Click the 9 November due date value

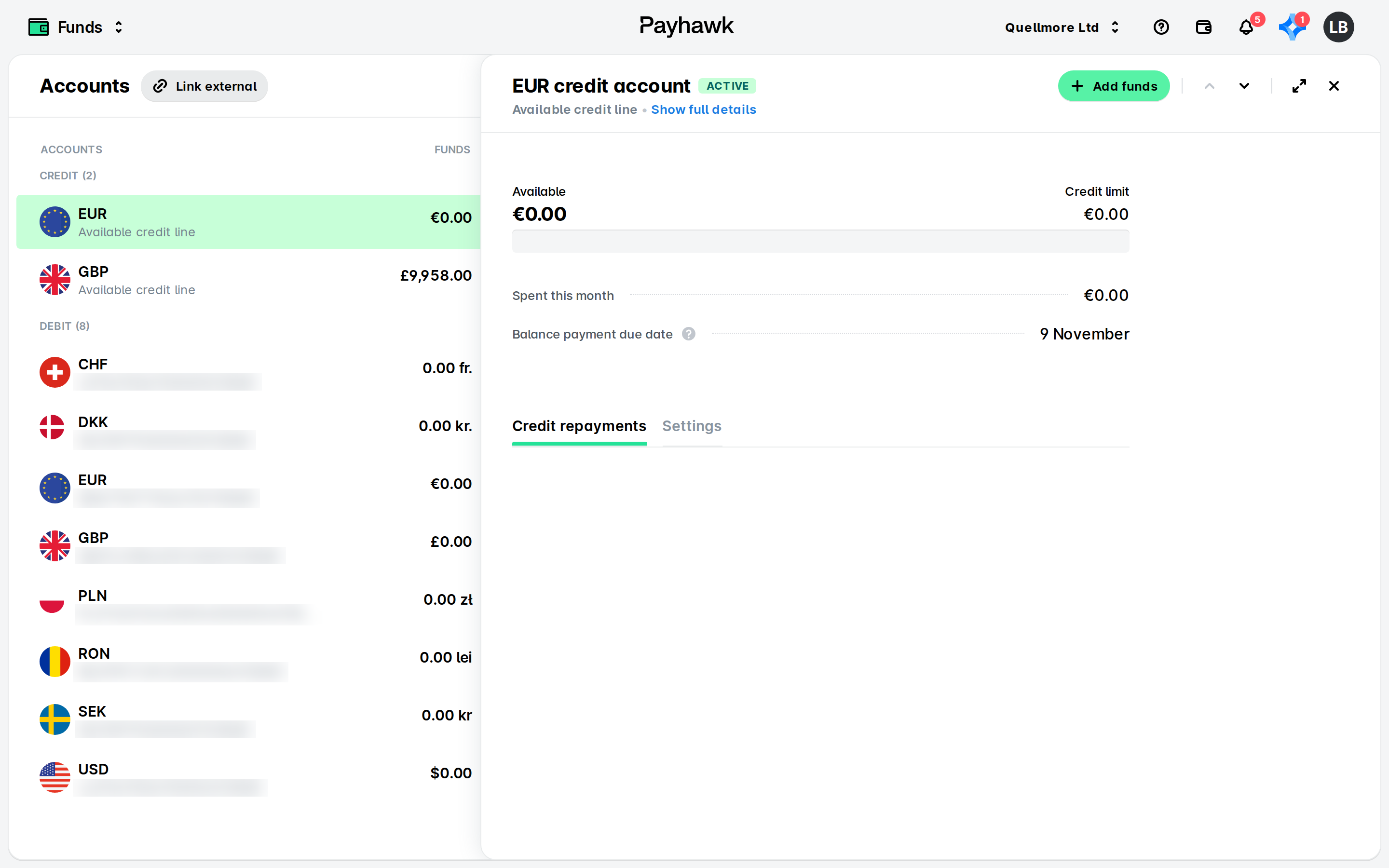[1084, 334]
